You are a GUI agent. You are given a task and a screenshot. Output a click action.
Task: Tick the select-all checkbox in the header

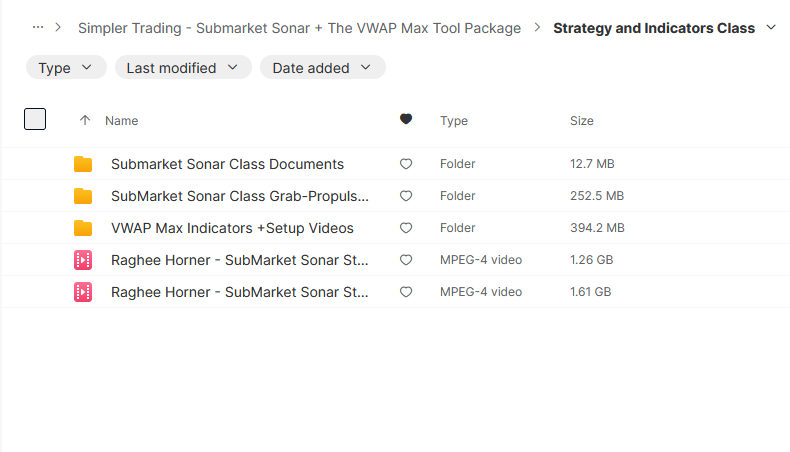tap(35, 120)
